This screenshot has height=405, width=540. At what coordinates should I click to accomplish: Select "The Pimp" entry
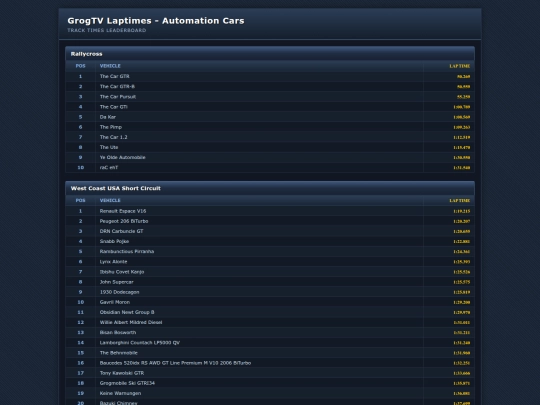111,127
